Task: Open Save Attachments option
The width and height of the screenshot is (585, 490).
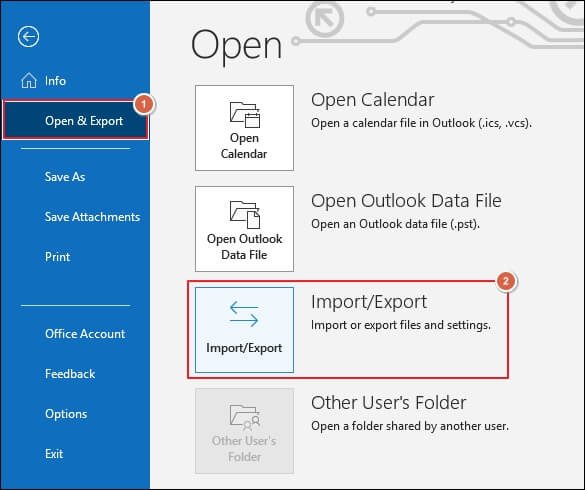Action: [x=92, y=216]
